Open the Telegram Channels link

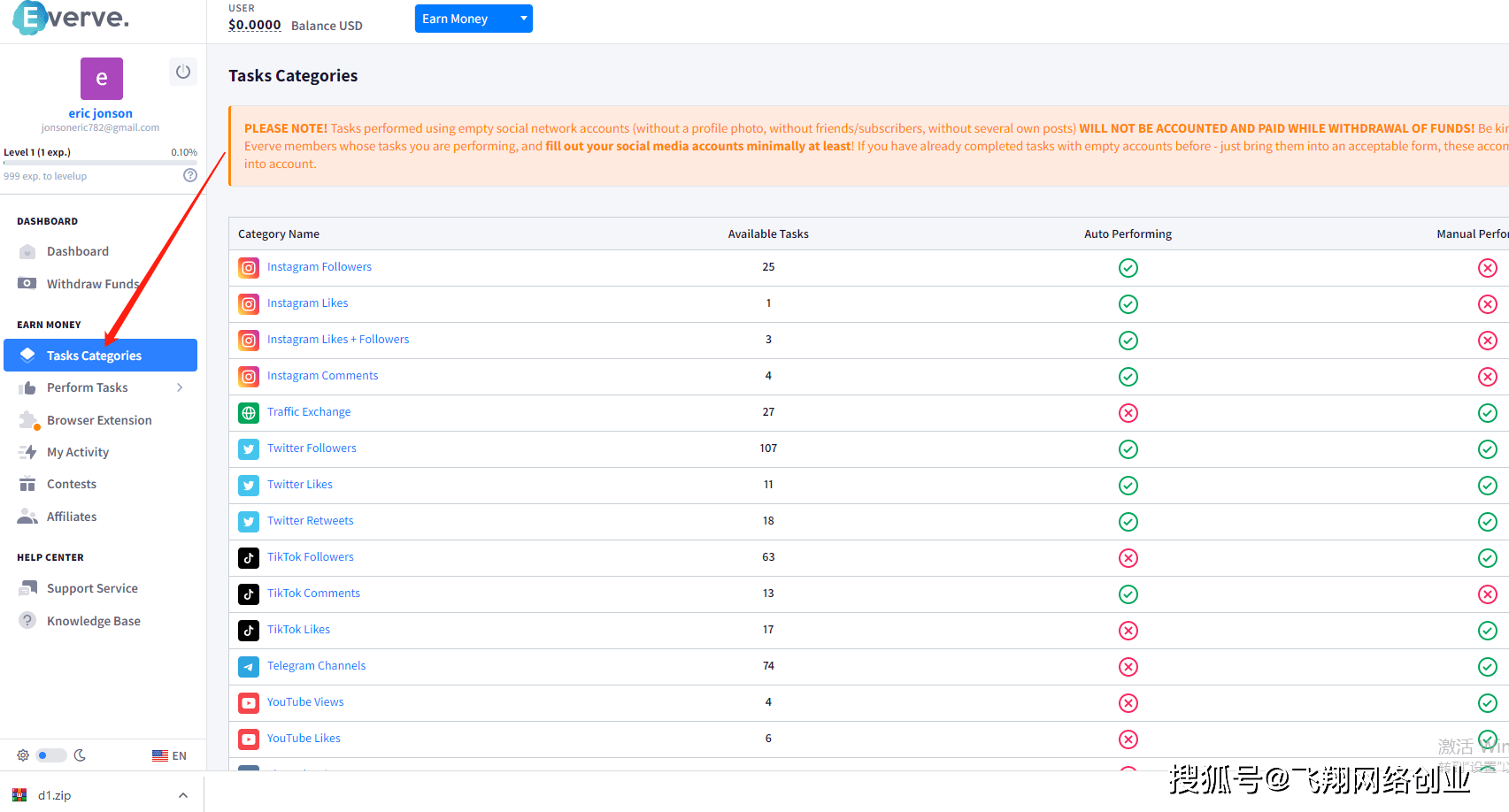click(316, 665)
